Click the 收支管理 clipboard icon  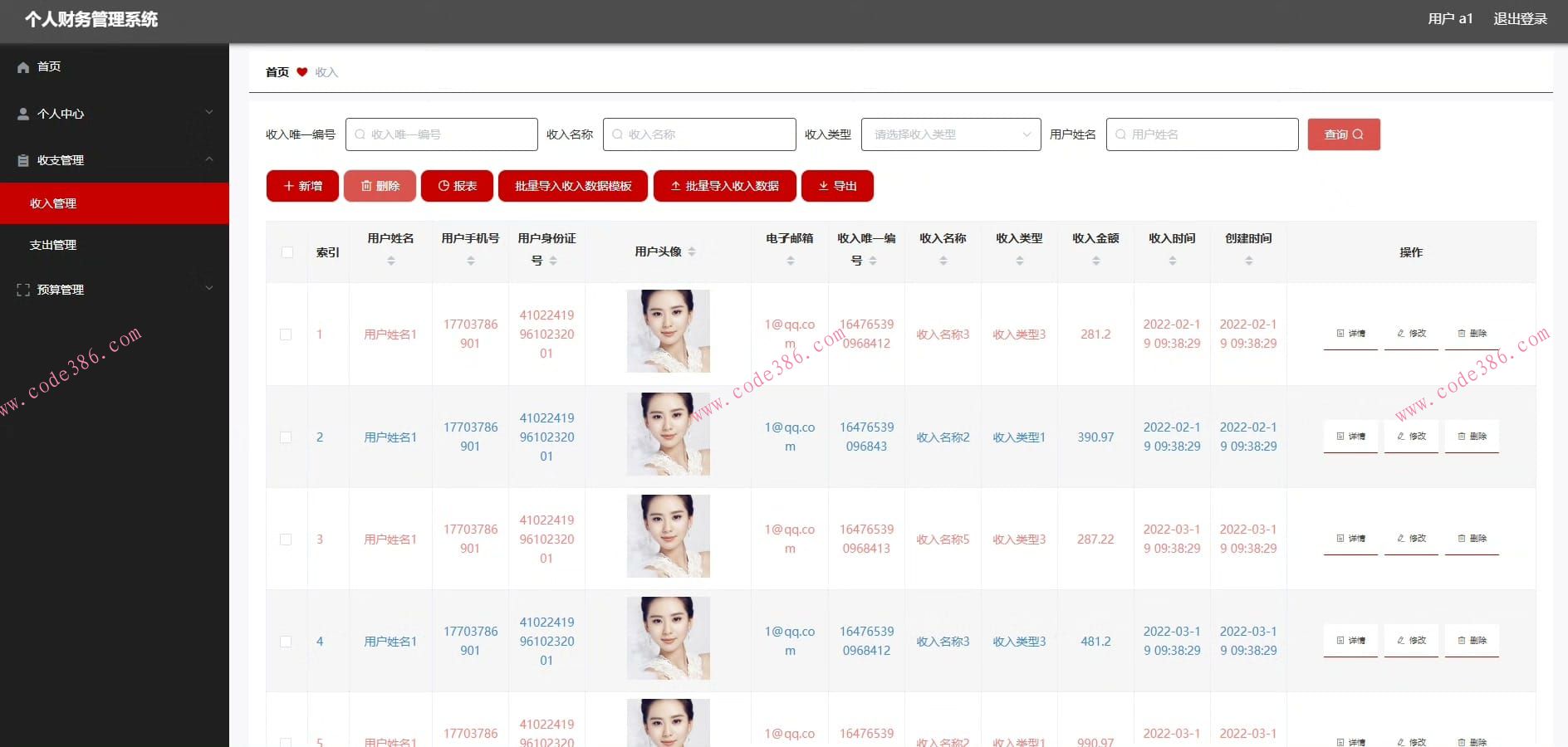tap(23, 161)
